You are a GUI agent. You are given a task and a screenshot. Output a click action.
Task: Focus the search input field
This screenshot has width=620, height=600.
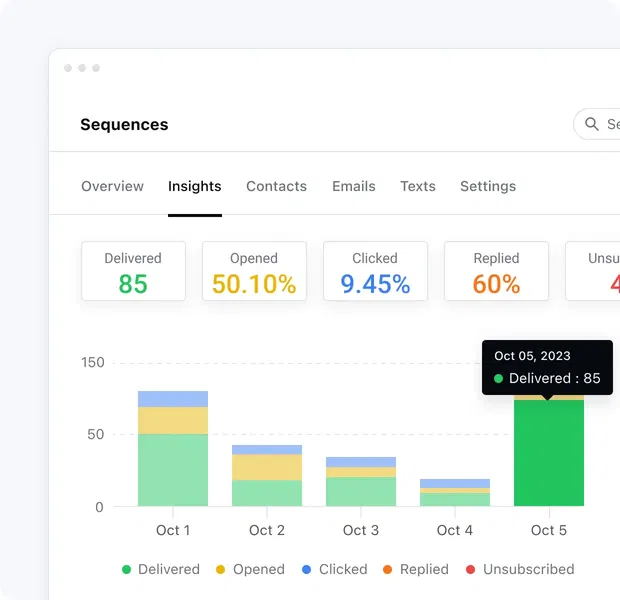point(611,125)
